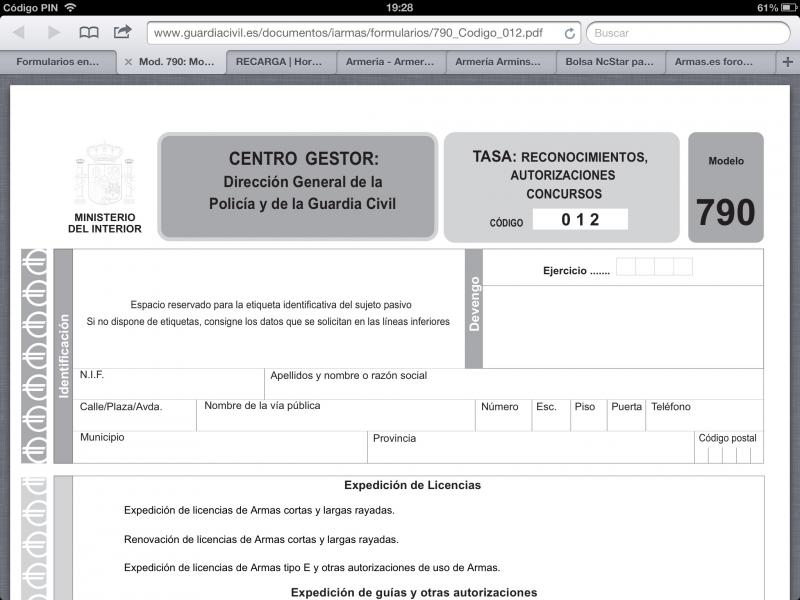This screenshot has width=800, height=600.
Task: Open the Armería - Armer... tab
Action: click(389, 62)
